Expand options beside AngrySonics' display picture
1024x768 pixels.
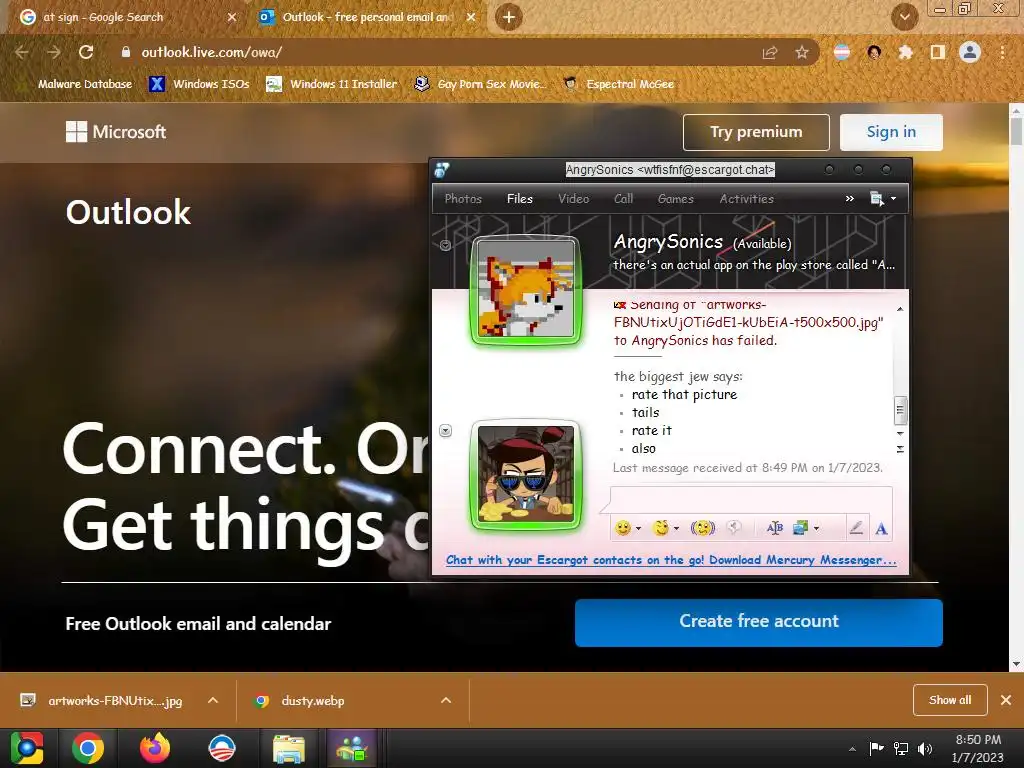click(x=445, y=246)
